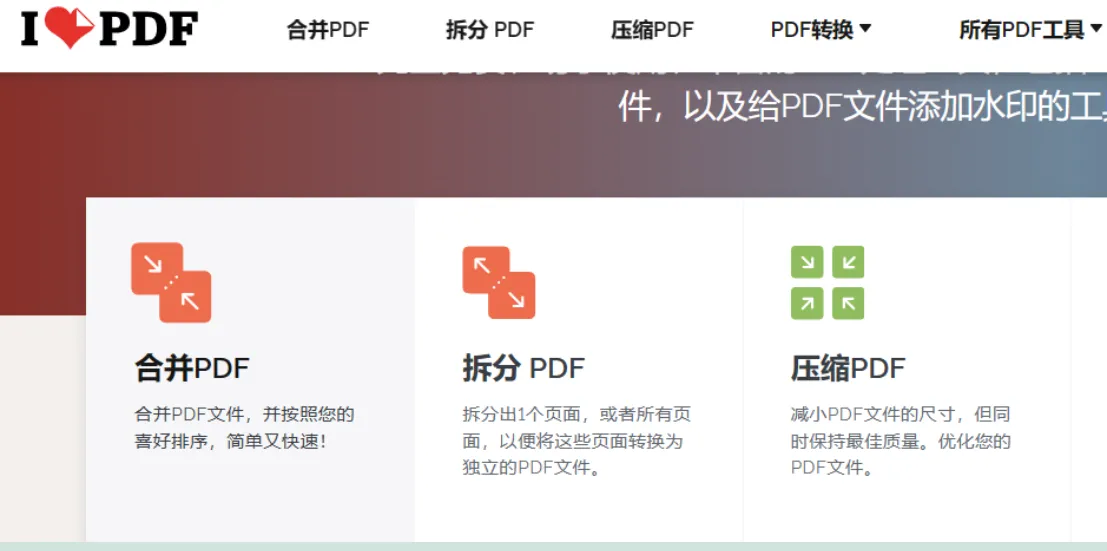
Task: Click the iLovePDF logo
Action: (x=109, y=29)
